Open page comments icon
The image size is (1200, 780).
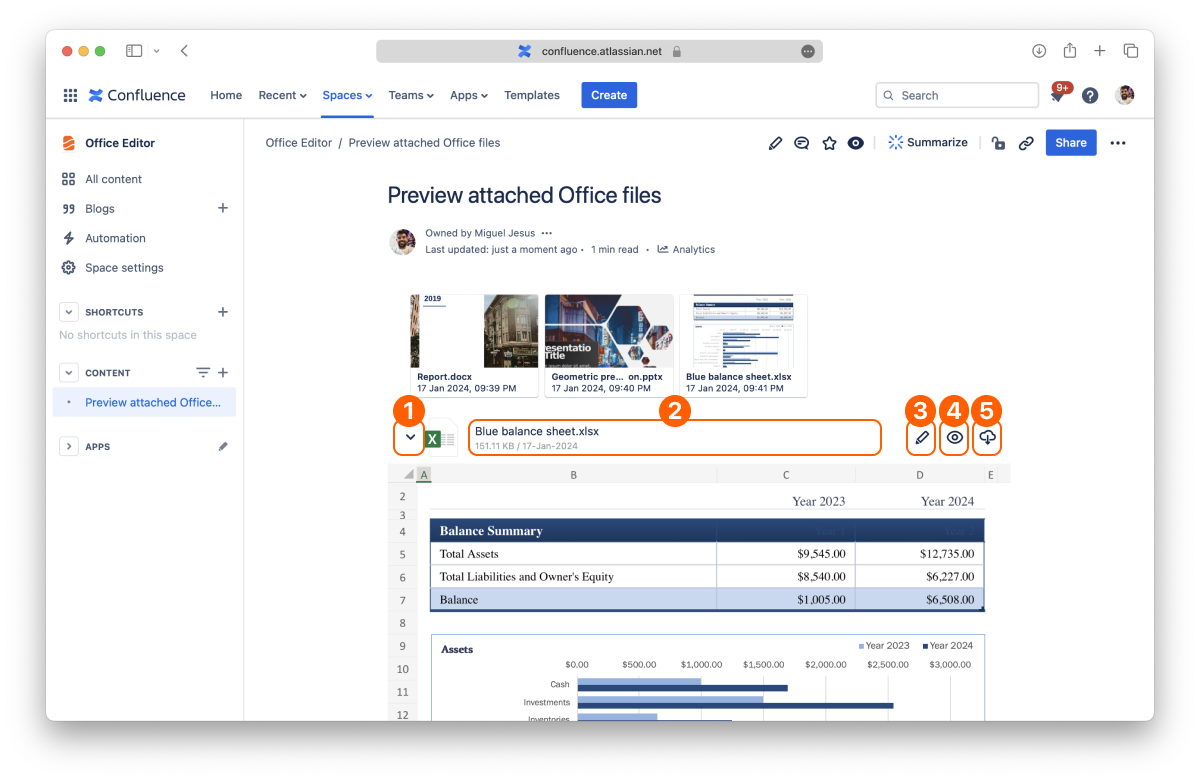[801, 143]
